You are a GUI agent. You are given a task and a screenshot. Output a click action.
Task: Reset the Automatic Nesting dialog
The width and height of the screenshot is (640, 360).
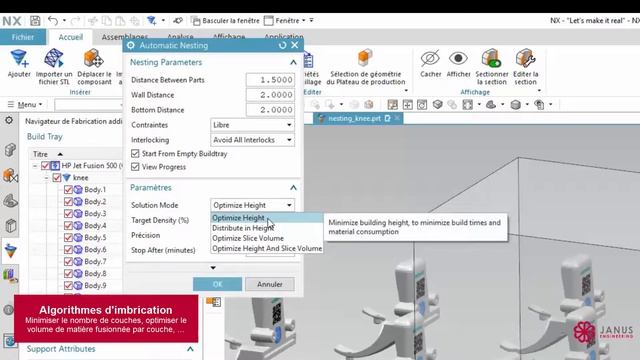coord(282,45)
